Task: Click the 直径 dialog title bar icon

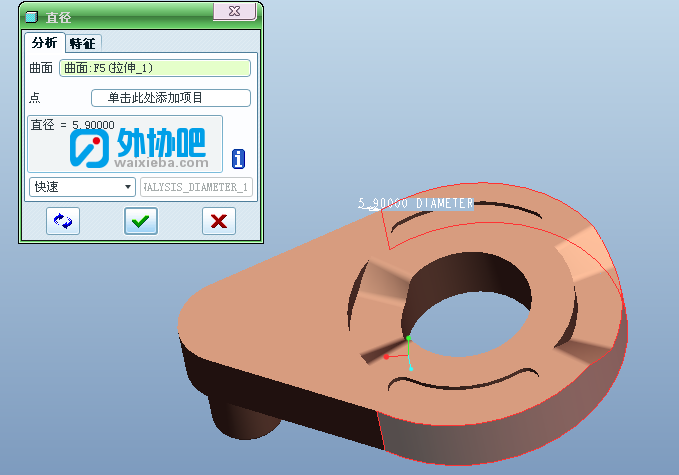Action: 32,17
